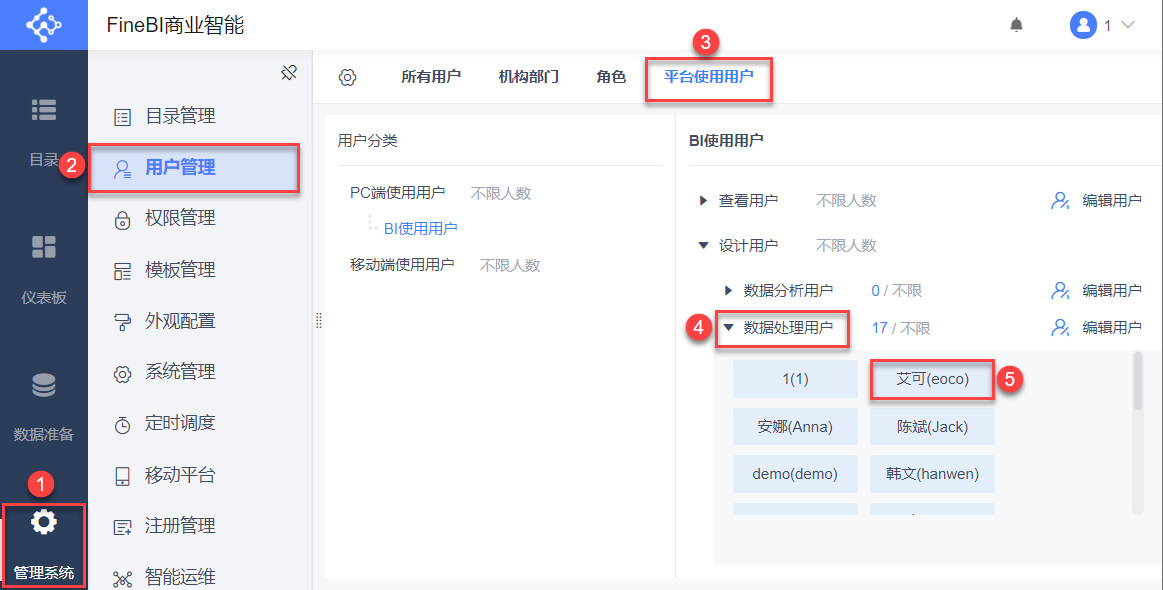Click the pin icon of the menu panel
The image size is (1163, 590).
pyautogui.click(x=289, y=72)
